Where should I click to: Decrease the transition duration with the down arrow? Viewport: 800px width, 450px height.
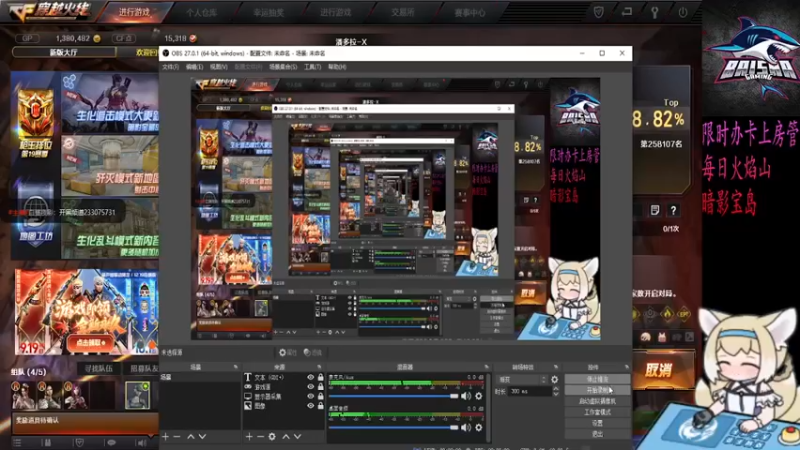pos(556,394)
